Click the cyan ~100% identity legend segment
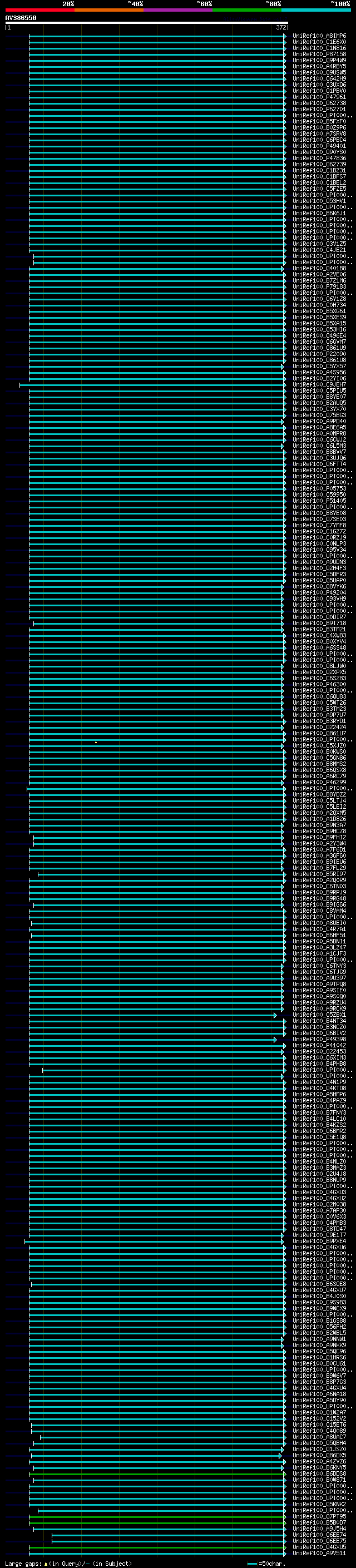Image resolution: width=356 pixels, height=1568 pixels. (316, 10)
